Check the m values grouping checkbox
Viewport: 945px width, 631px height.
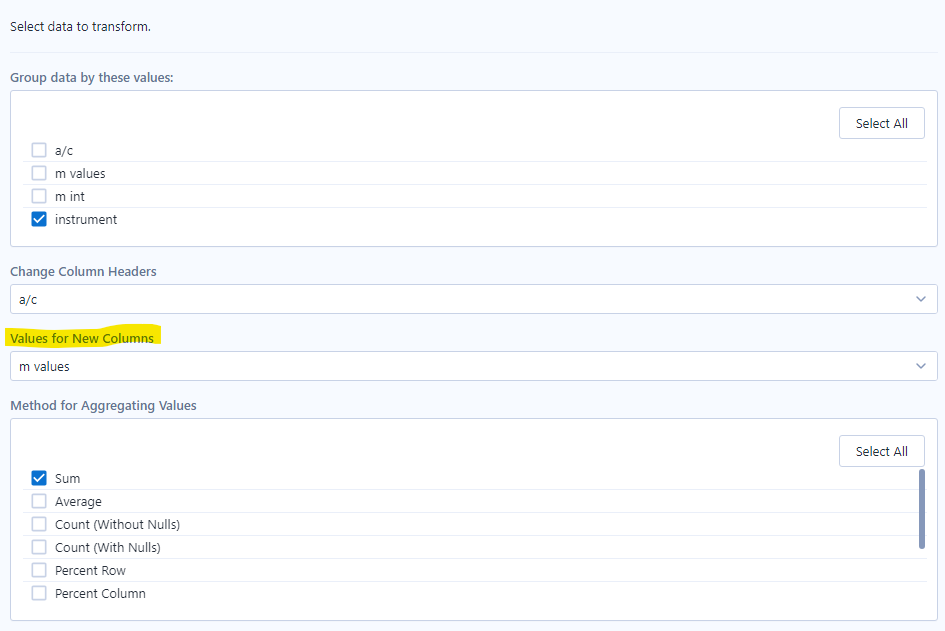[x=38, y=172]
